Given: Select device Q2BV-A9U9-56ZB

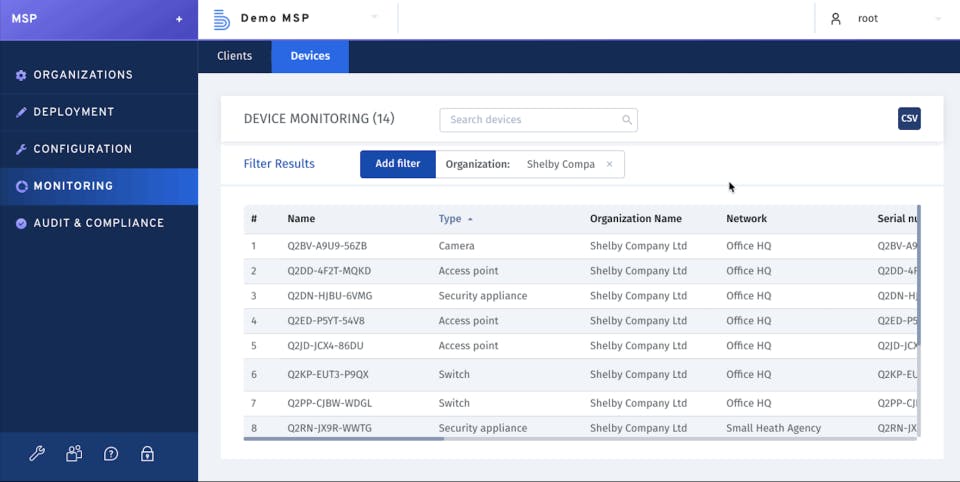Looking at the screenshot, I should (327, 246).
